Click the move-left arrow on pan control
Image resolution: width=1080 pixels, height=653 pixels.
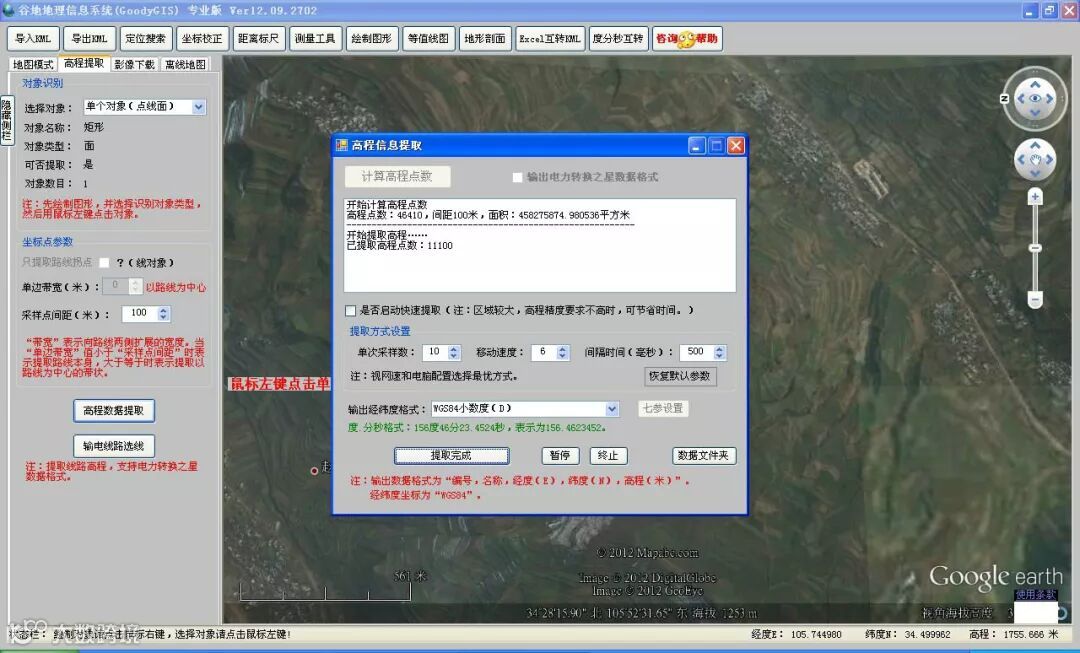coord(1021,160)
